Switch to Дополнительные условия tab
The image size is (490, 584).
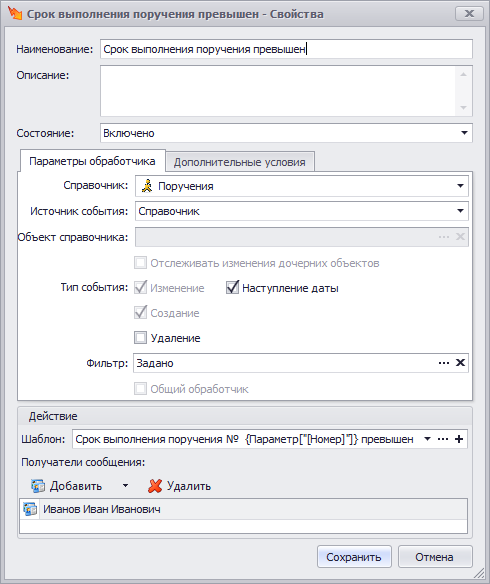(240, 162)
